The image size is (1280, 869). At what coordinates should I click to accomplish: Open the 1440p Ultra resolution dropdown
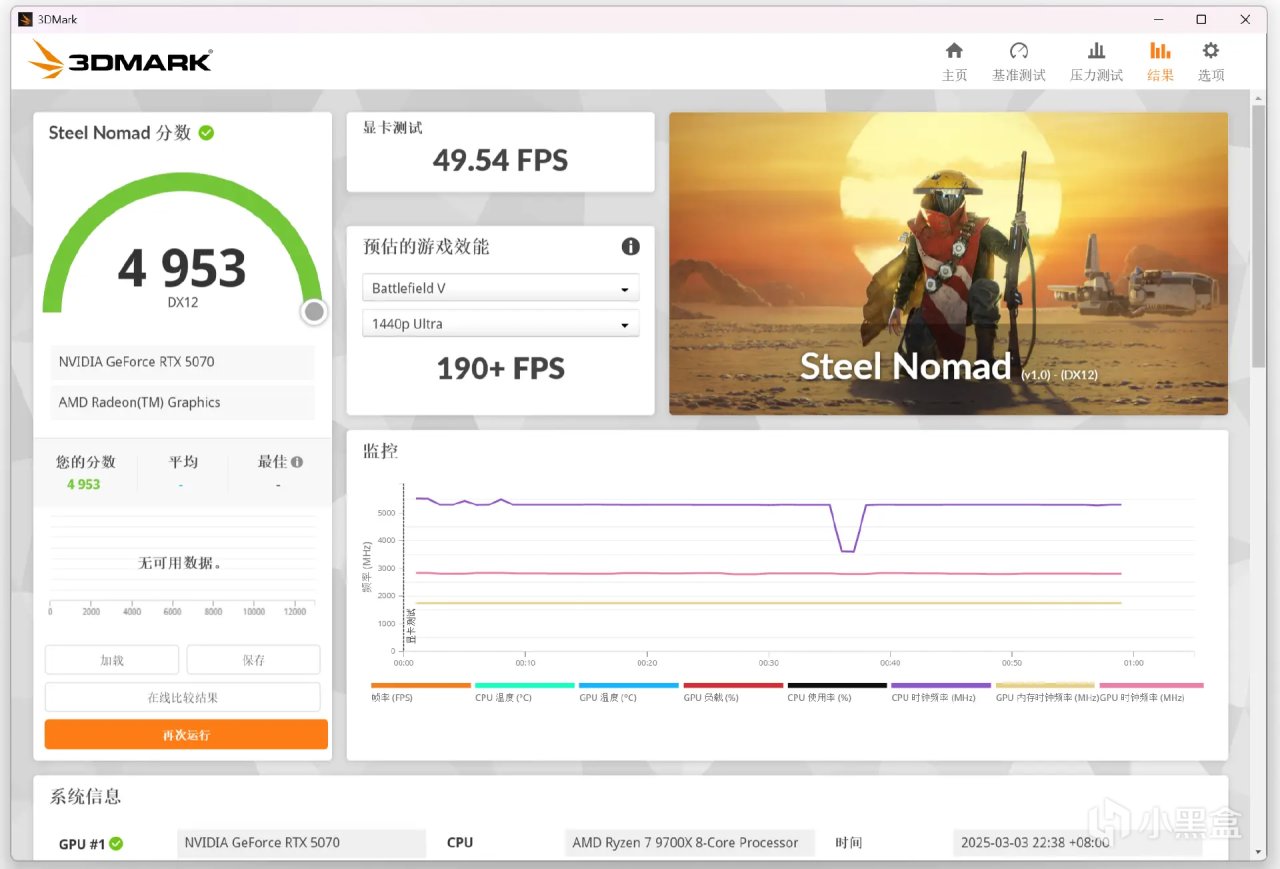click(500, 324)
